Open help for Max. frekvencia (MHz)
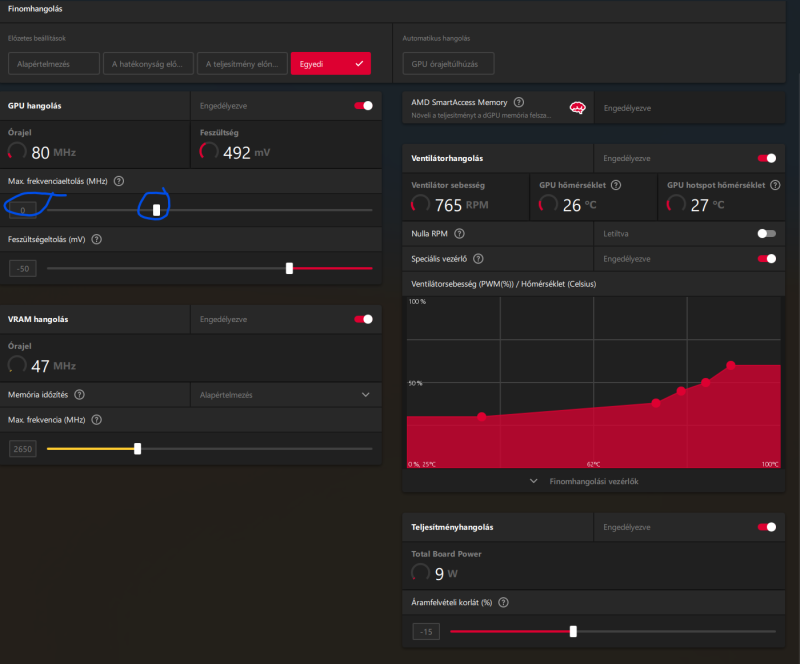 coord(96,420)
